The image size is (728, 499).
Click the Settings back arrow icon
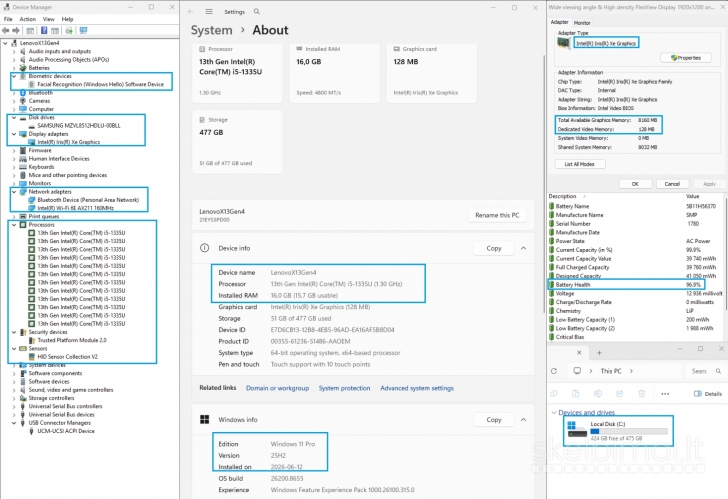[x=191, y=12]
